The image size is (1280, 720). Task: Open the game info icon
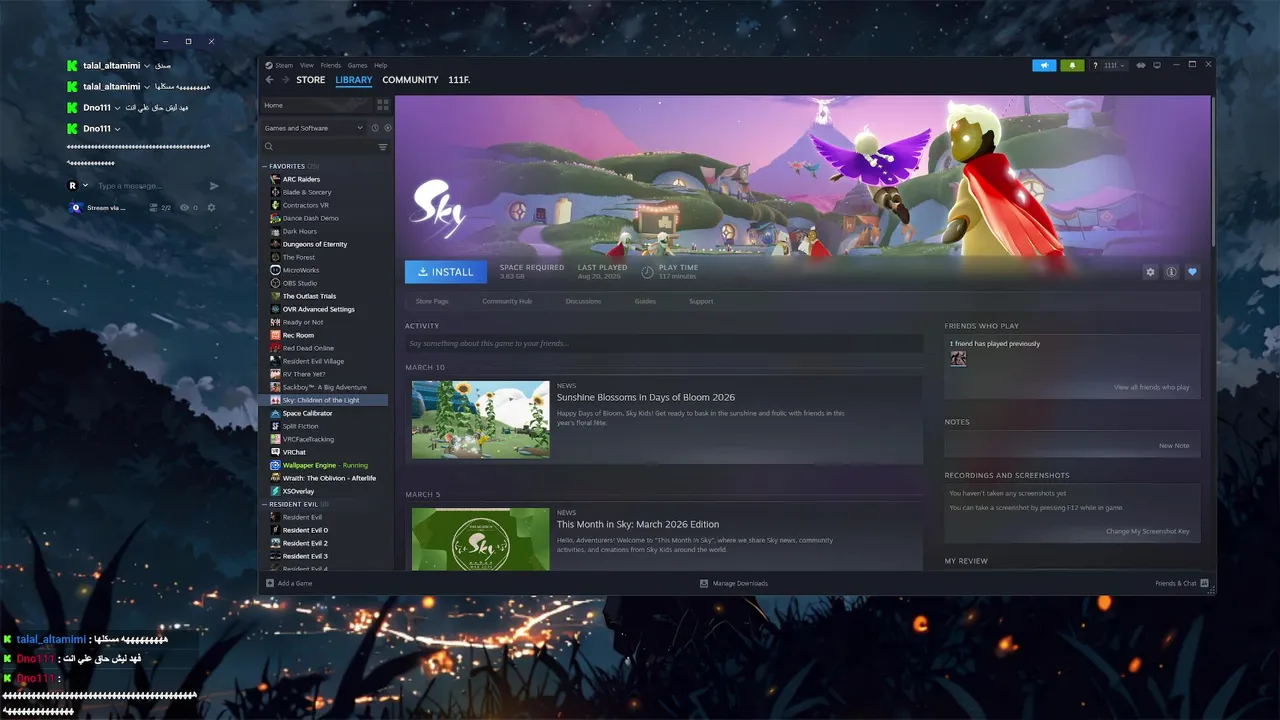(x=1171, y=272)
